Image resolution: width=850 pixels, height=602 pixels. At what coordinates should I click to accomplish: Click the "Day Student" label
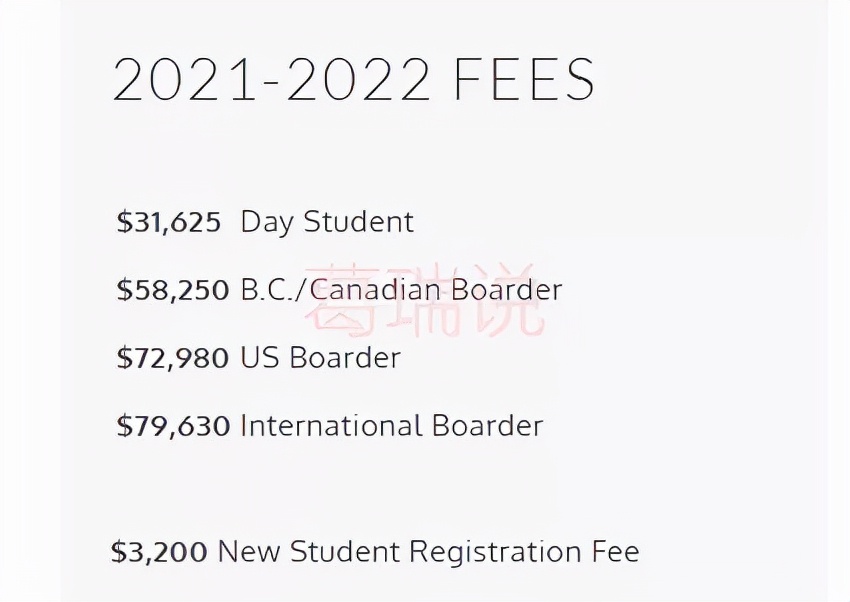tap(327, 222)
